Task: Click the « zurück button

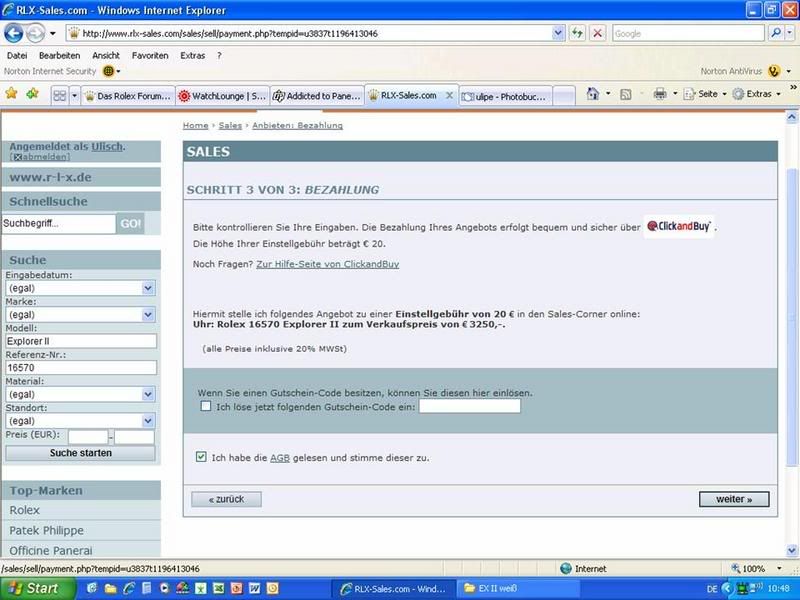Action: coord(227,499)
